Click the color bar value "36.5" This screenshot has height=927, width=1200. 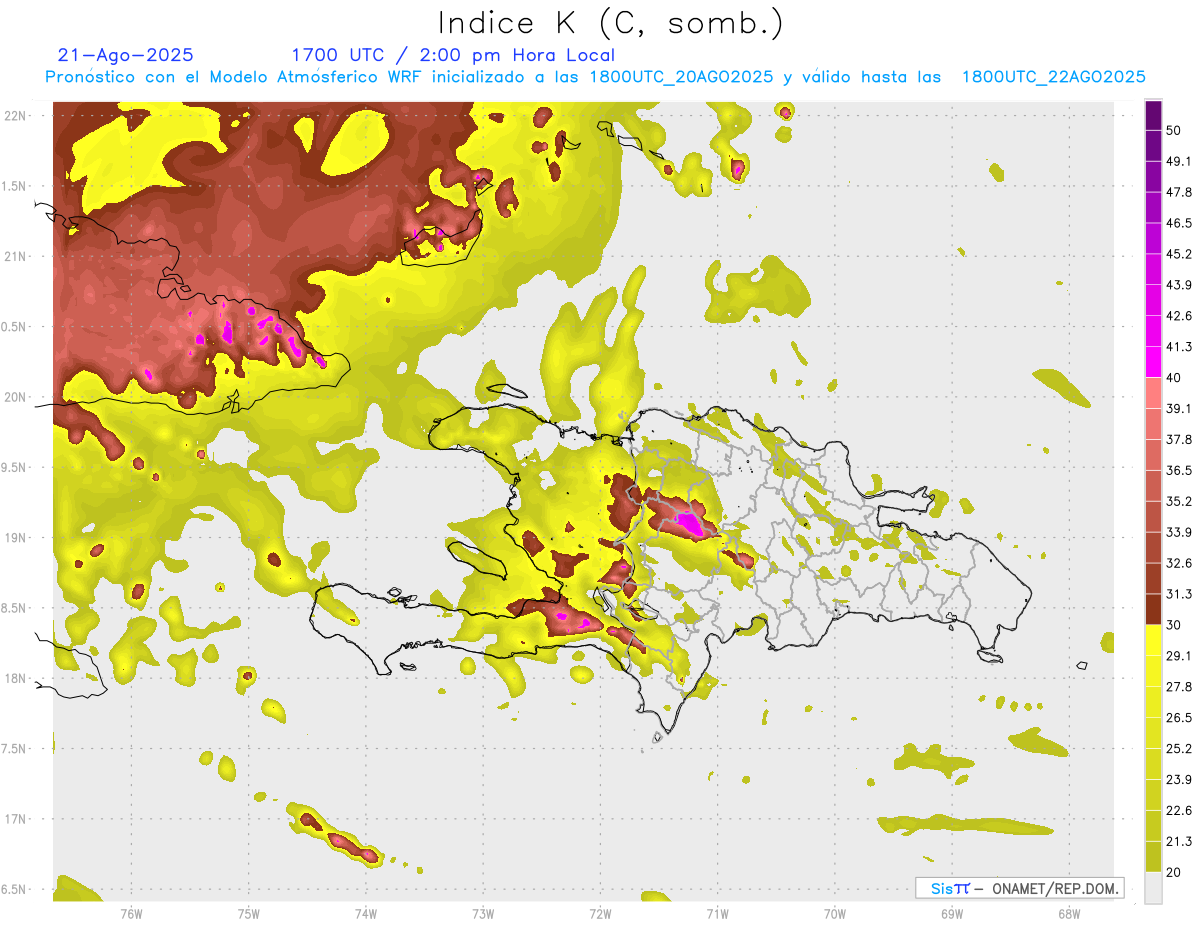coord(1179,470)
